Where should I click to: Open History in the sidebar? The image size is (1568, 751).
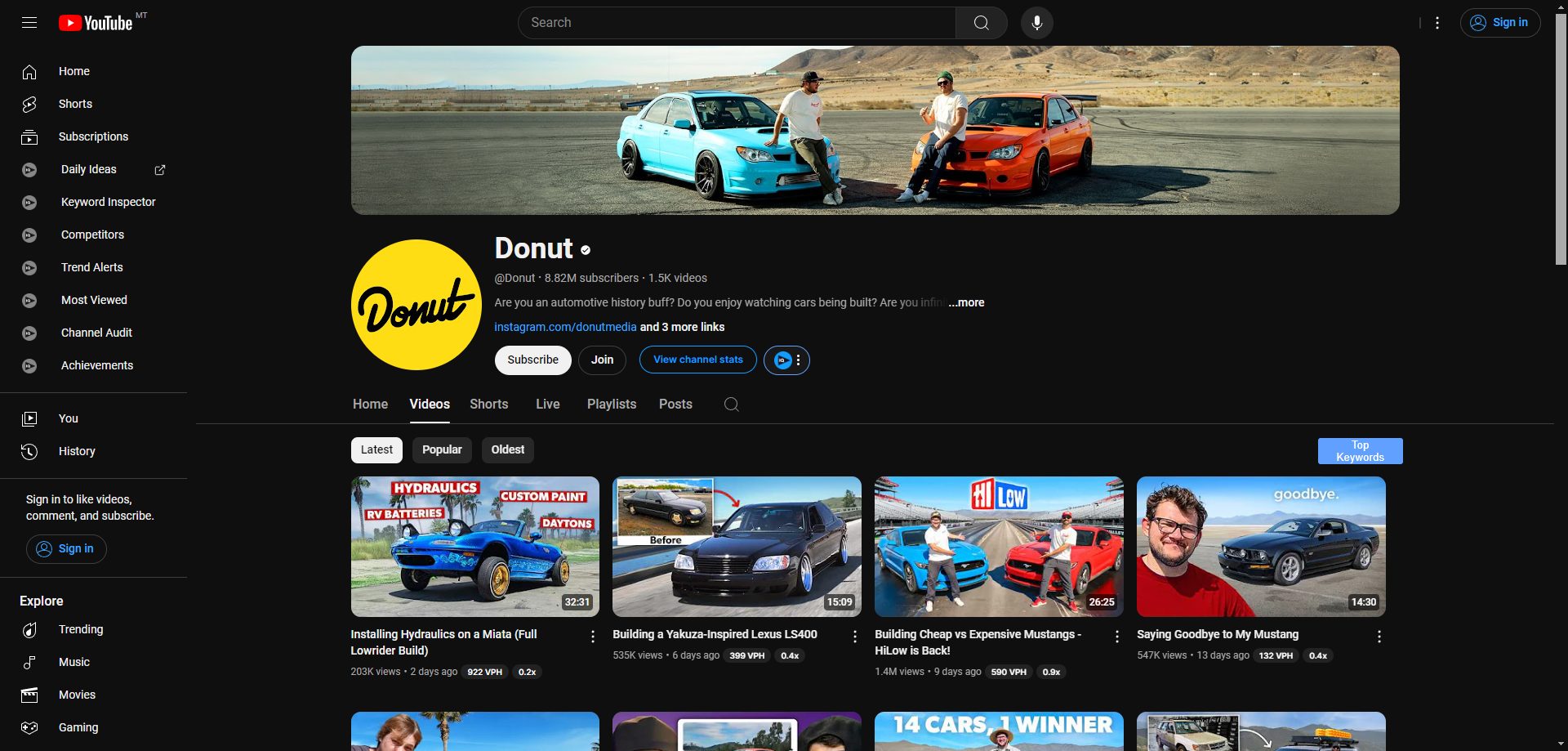point(93,451)
